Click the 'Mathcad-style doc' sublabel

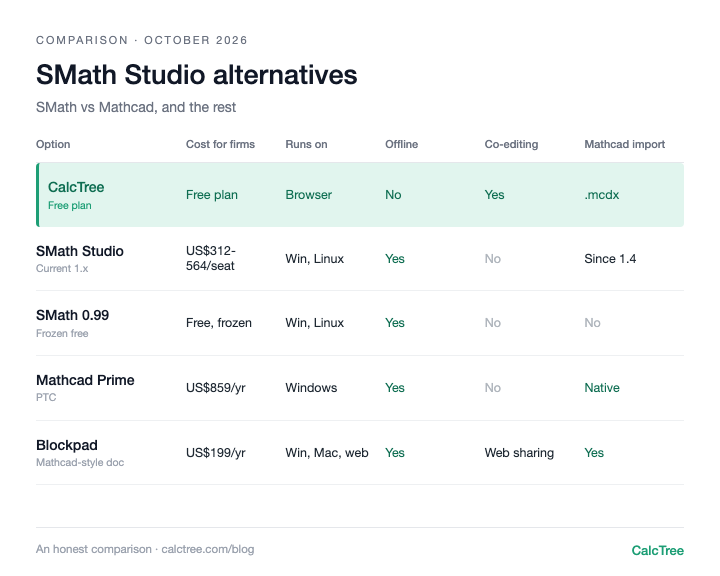[80, 463]
